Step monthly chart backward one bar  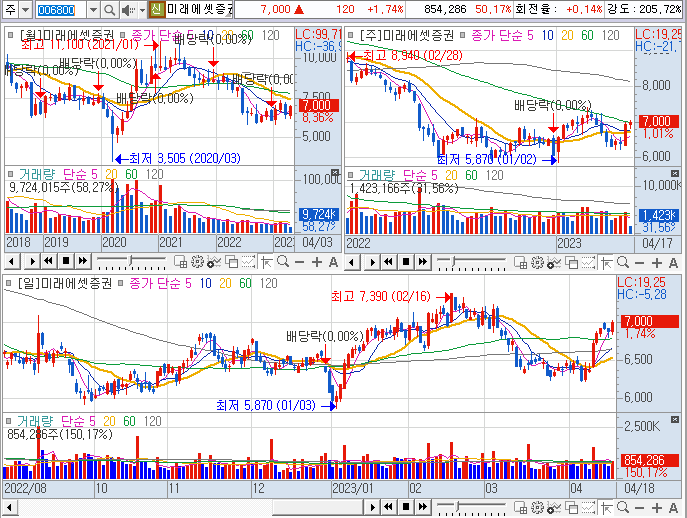tap(12, 262)
